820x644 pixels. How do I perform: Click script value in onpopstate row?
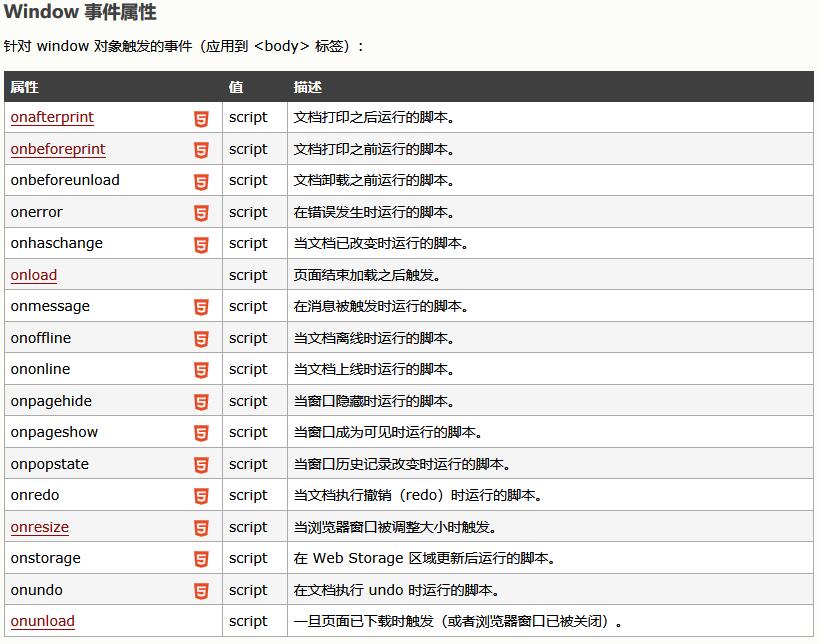248,465
